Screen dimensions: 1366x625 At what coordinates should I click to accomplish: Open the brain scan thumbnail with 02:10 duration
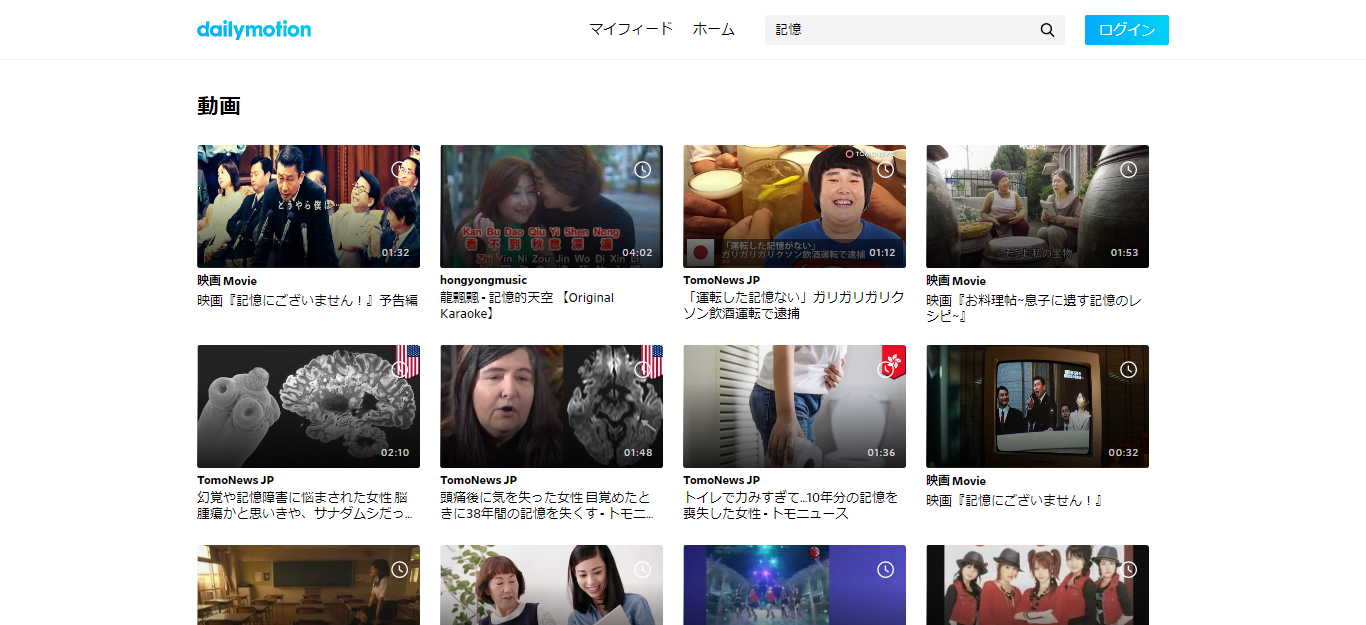tap(308, 406)
